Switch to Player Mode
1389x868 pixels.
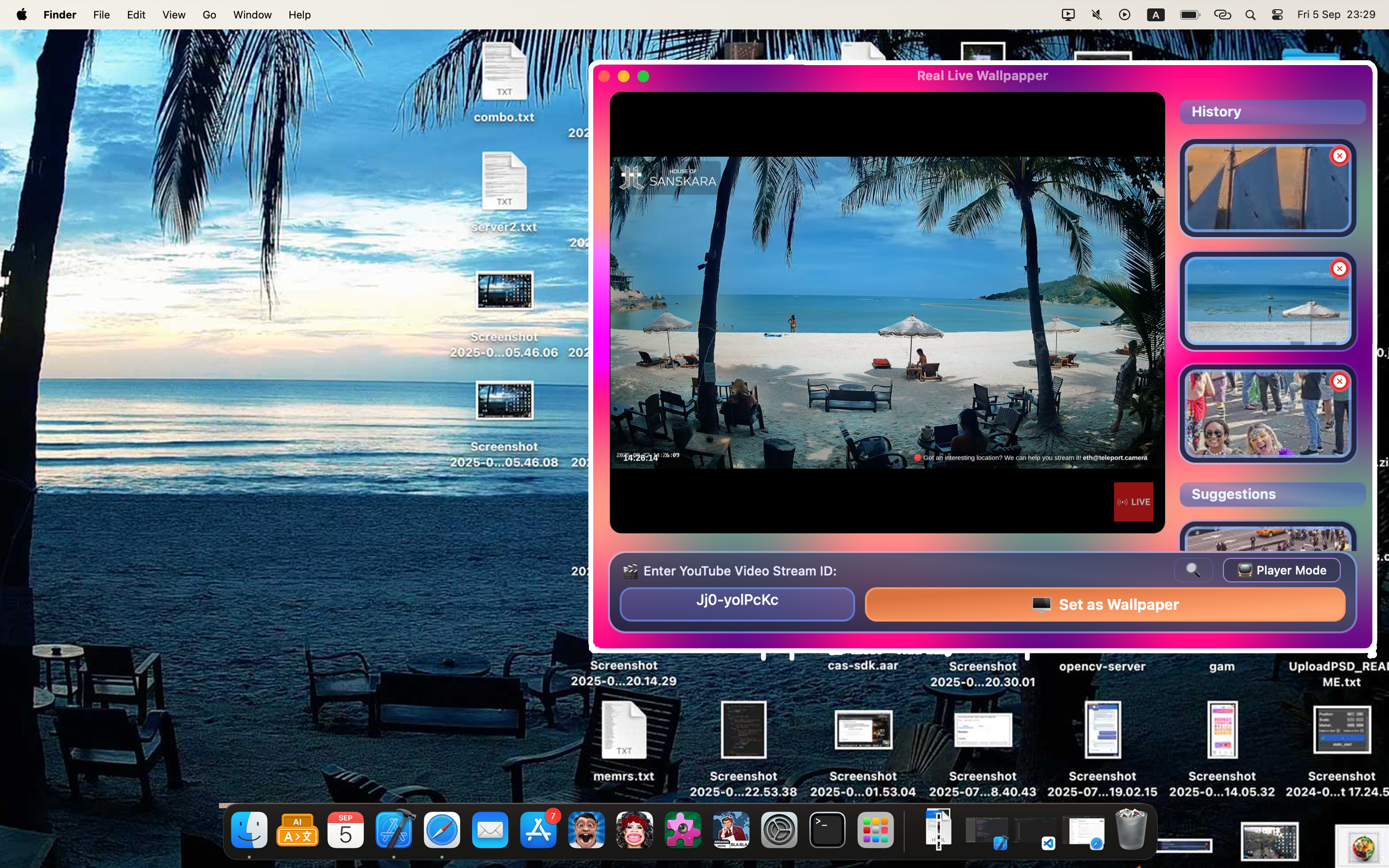(x=1281, y=570)
